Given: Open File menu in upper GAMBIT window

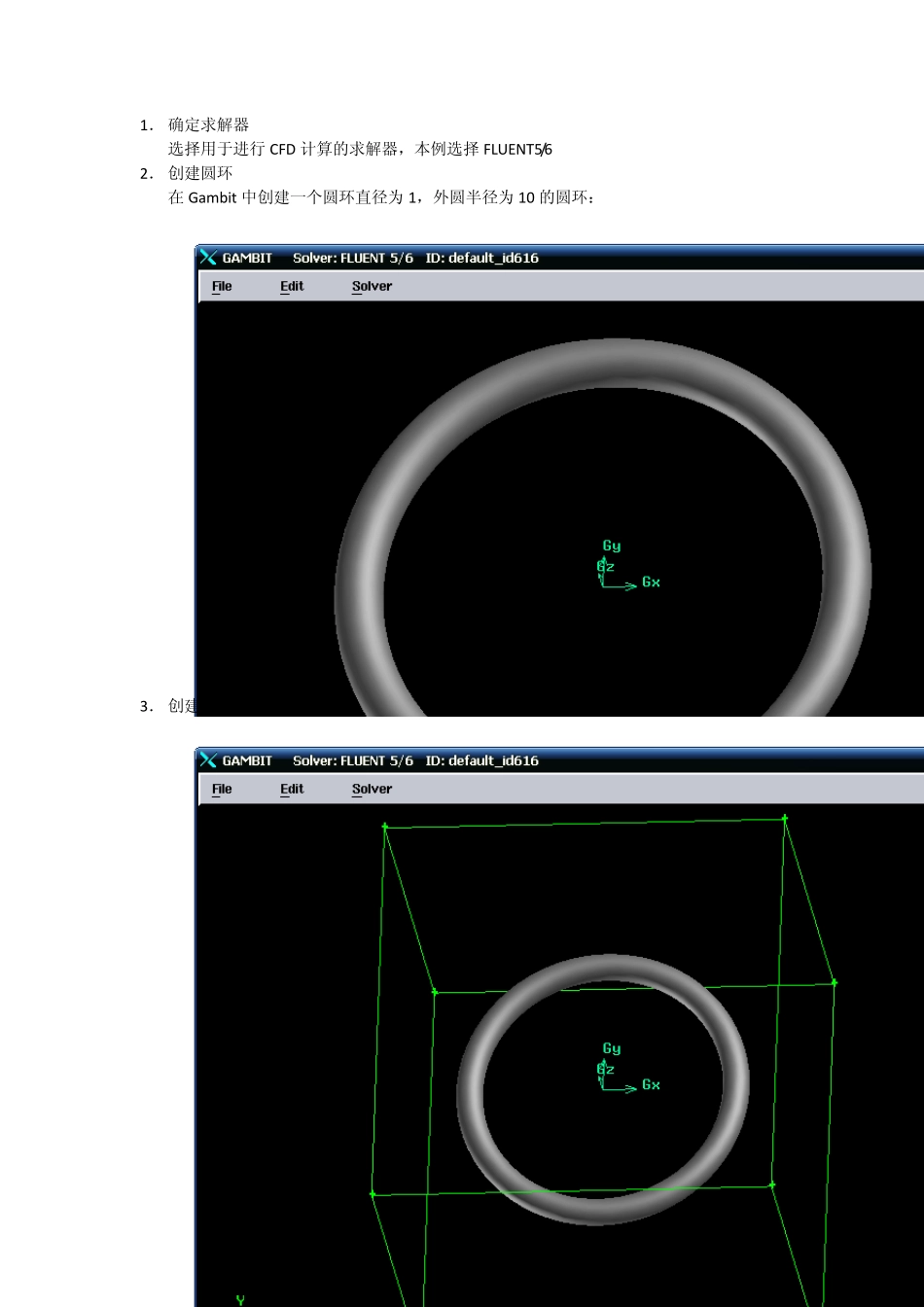Looking at the screenshot, I should (x=222, y=286).
